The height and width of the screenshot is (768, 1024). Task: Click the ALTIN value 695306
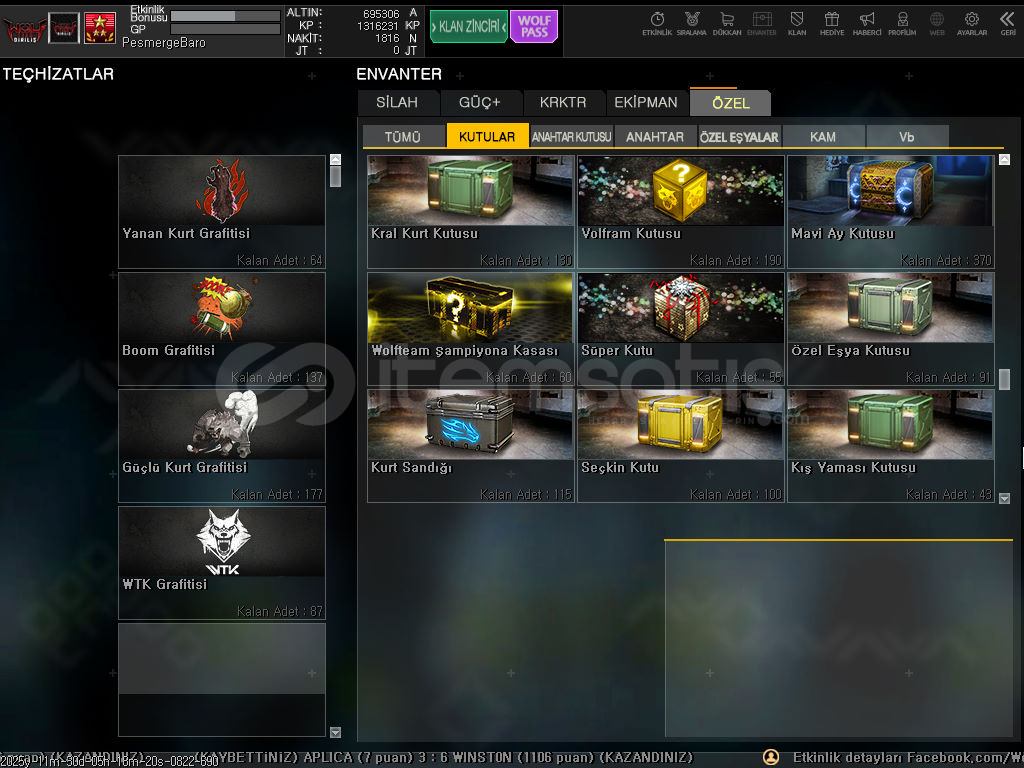(x=381, y=14)
